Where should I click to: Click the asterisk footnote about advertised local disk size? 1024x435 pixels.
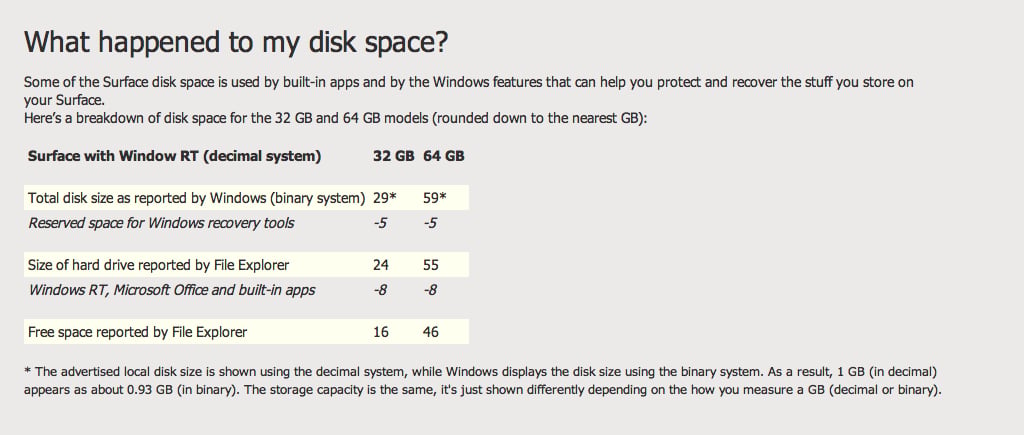coord(483,381)
